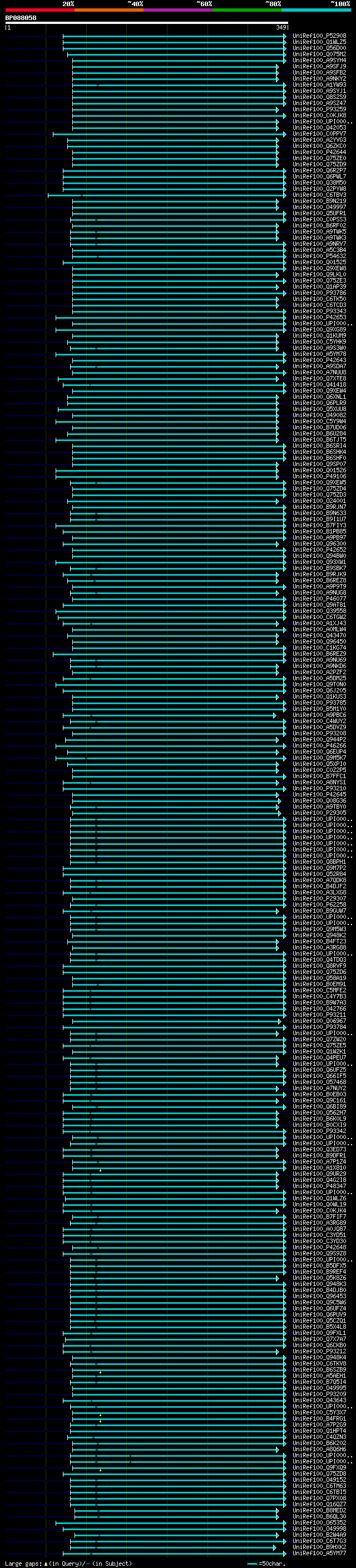Open hit UniRef100_A9SYH4

tap(319, 61)
